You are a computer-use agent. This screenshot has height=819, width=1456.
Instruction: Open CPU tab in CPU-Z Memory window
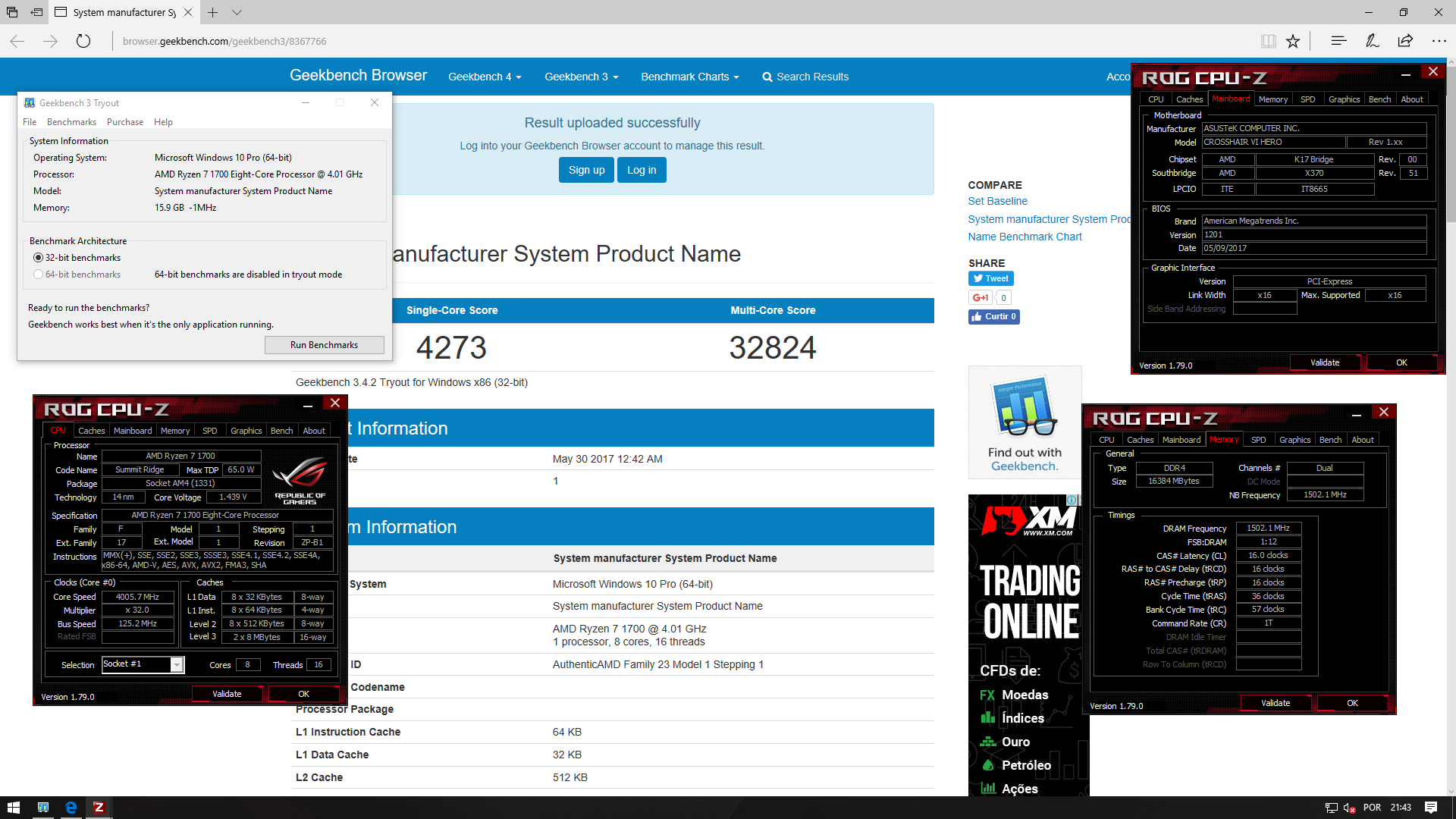pos(1107,440)
